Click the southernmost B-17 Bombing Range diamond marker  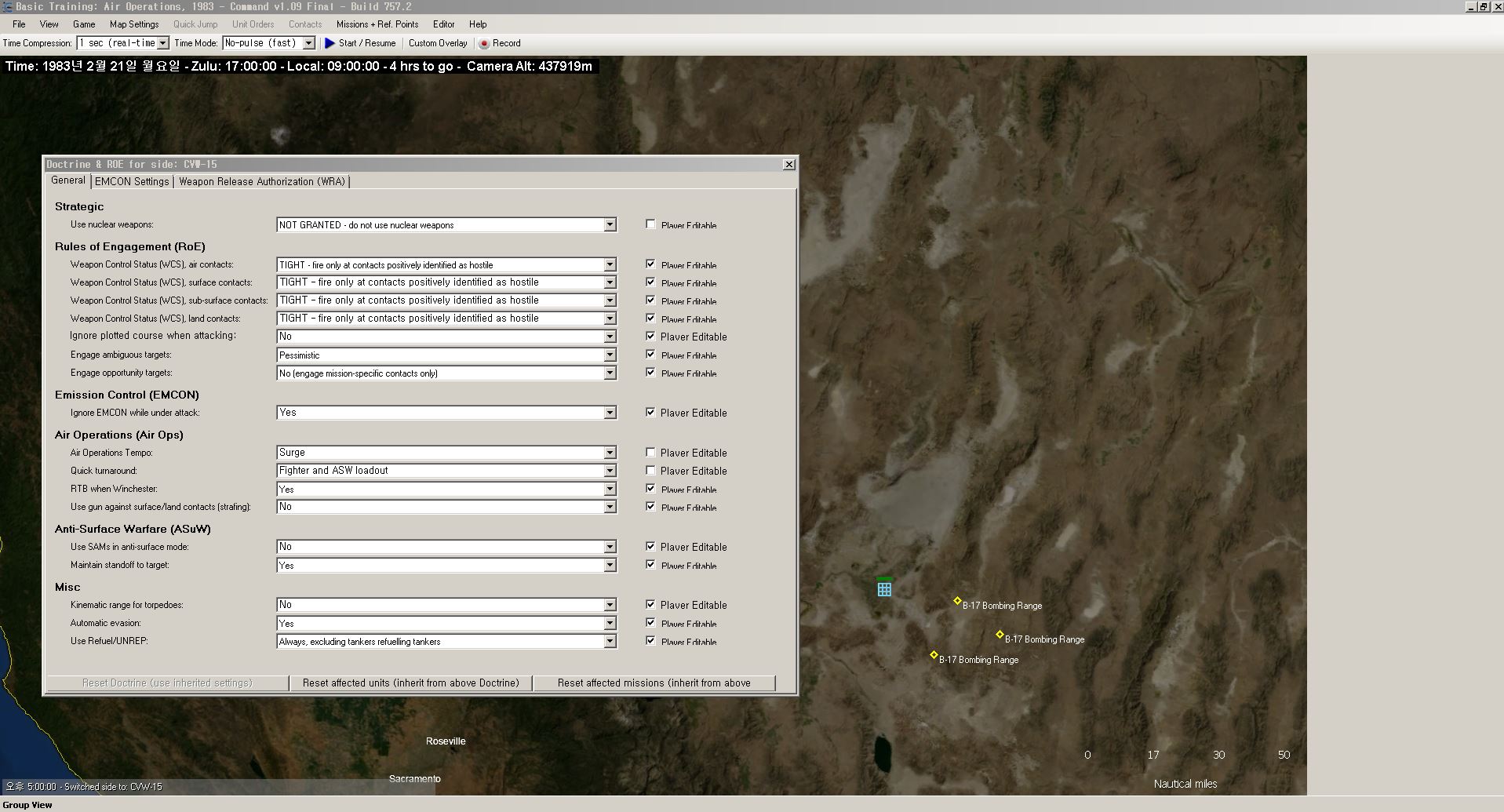(x=934, y=655)
